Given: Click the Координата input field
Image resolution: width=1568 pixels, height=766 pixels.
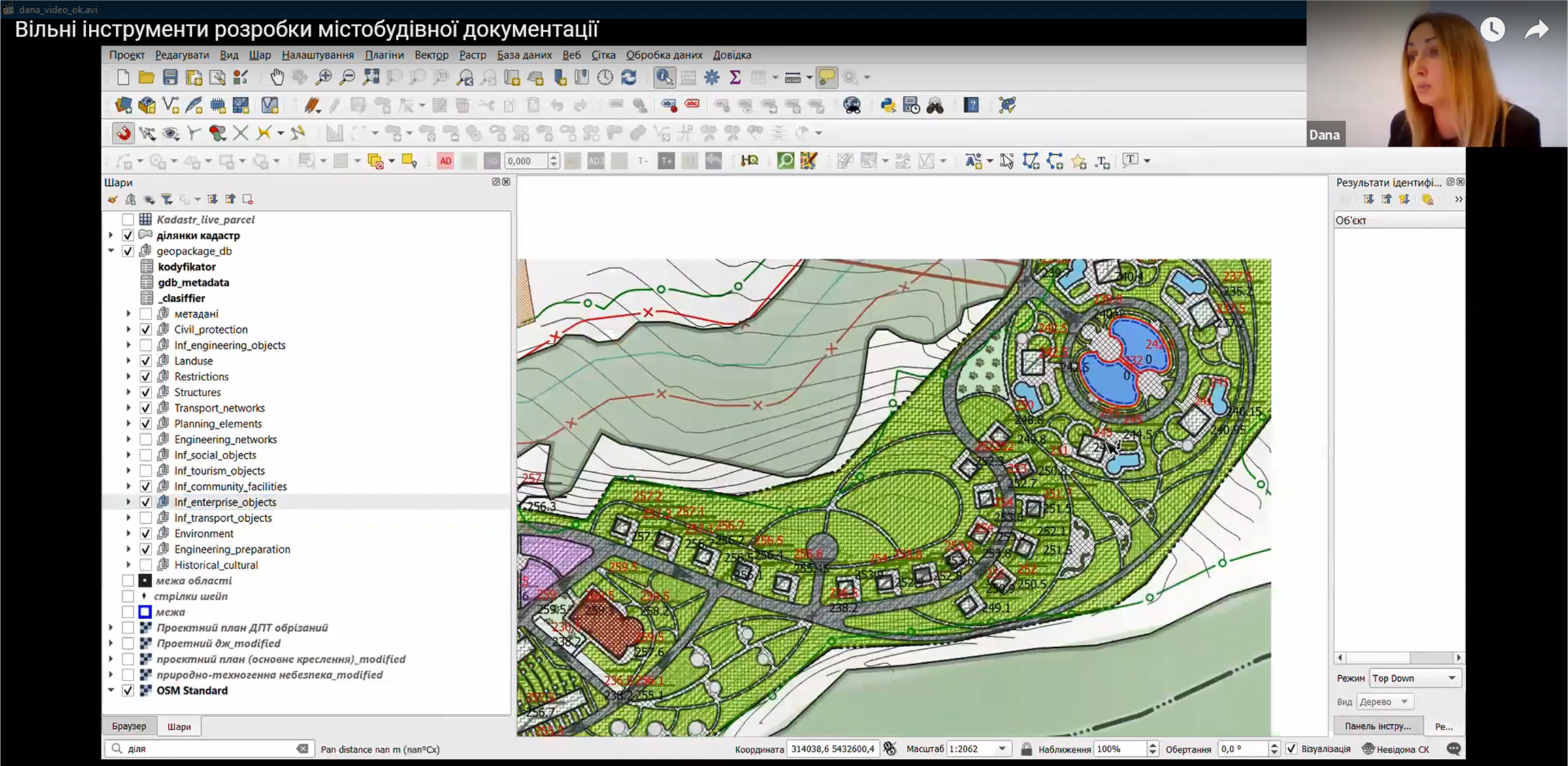Looking at the screenshot, I should coord(832,749).
